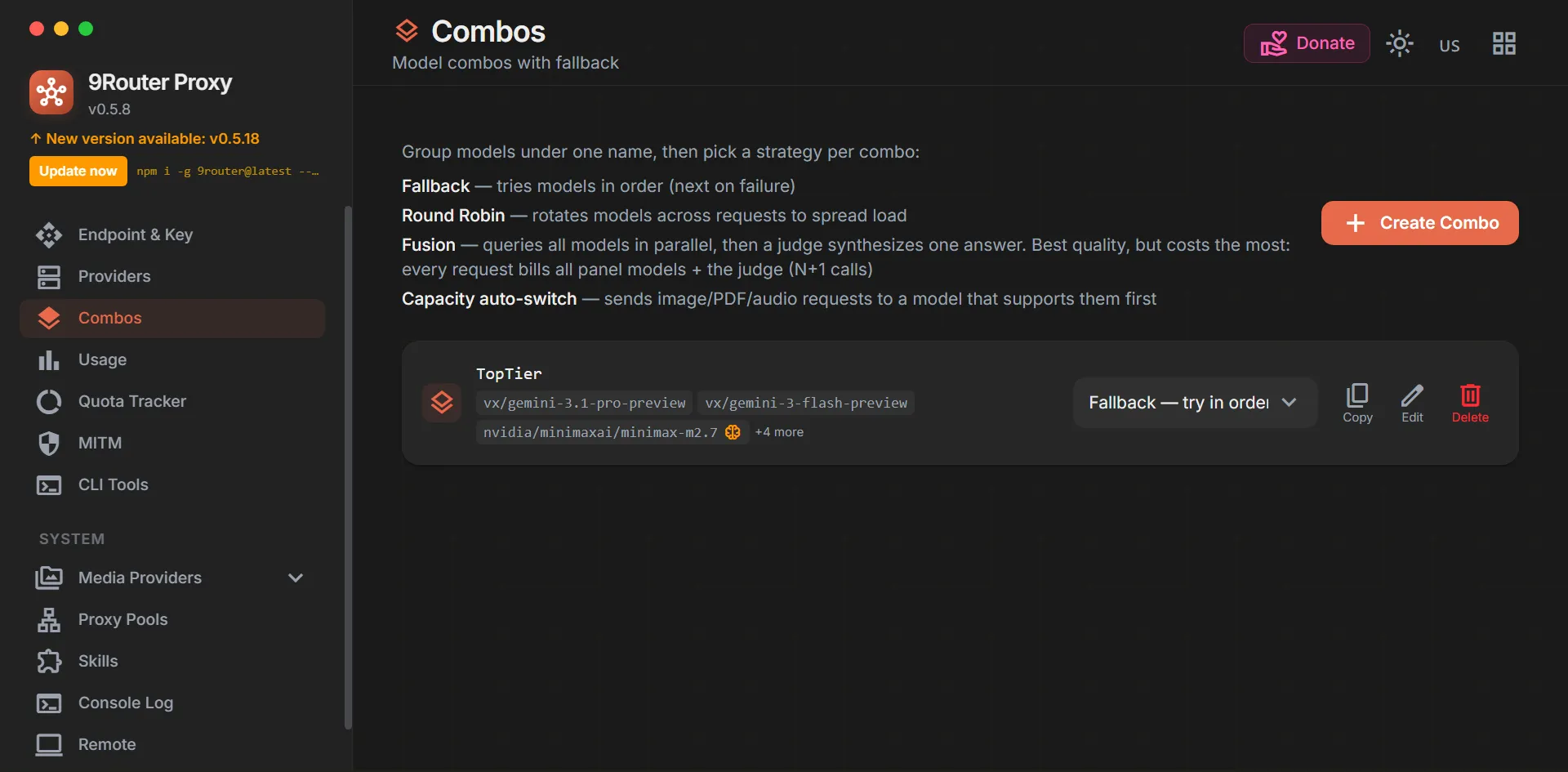Edit the TopTier combo with pencil icon

click(1412, 403)
